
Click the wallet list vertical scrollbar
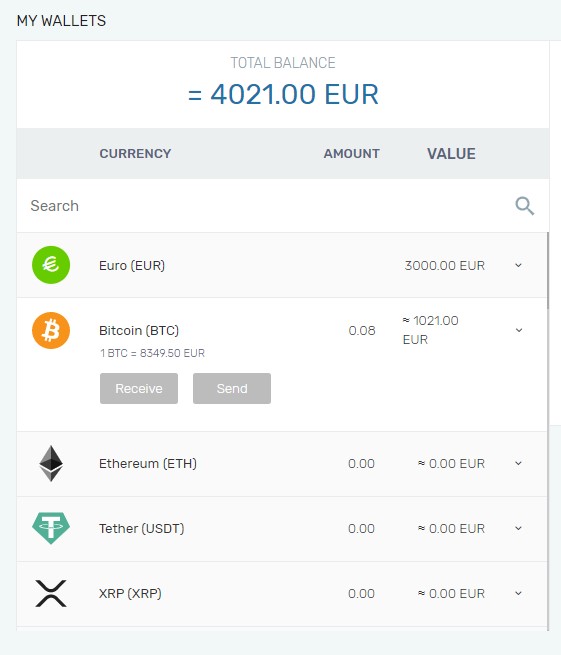(x=548, y=271)
